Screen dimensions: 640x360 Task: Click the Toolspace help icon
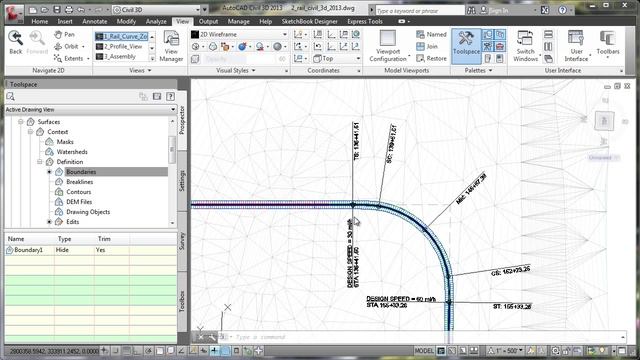point(170,96)
